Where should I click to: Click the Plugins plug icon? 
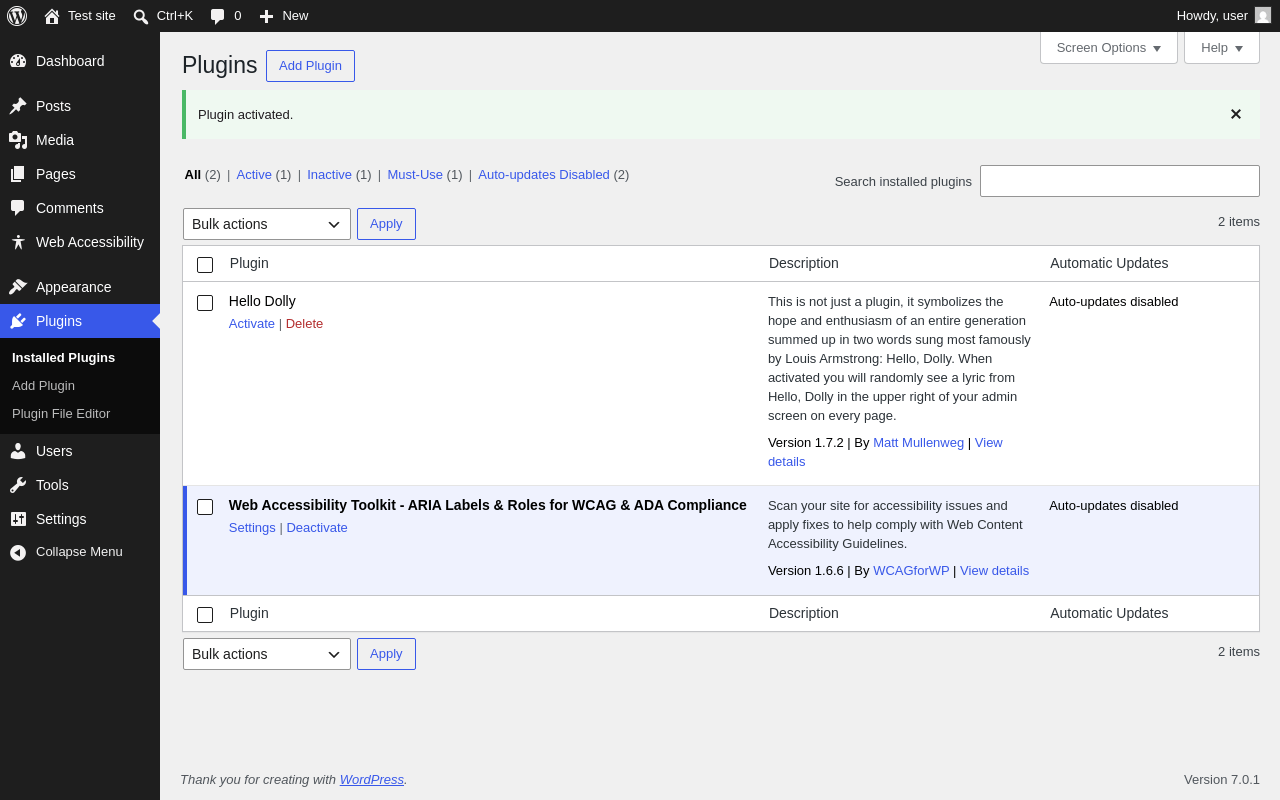(x=18, y=321)
